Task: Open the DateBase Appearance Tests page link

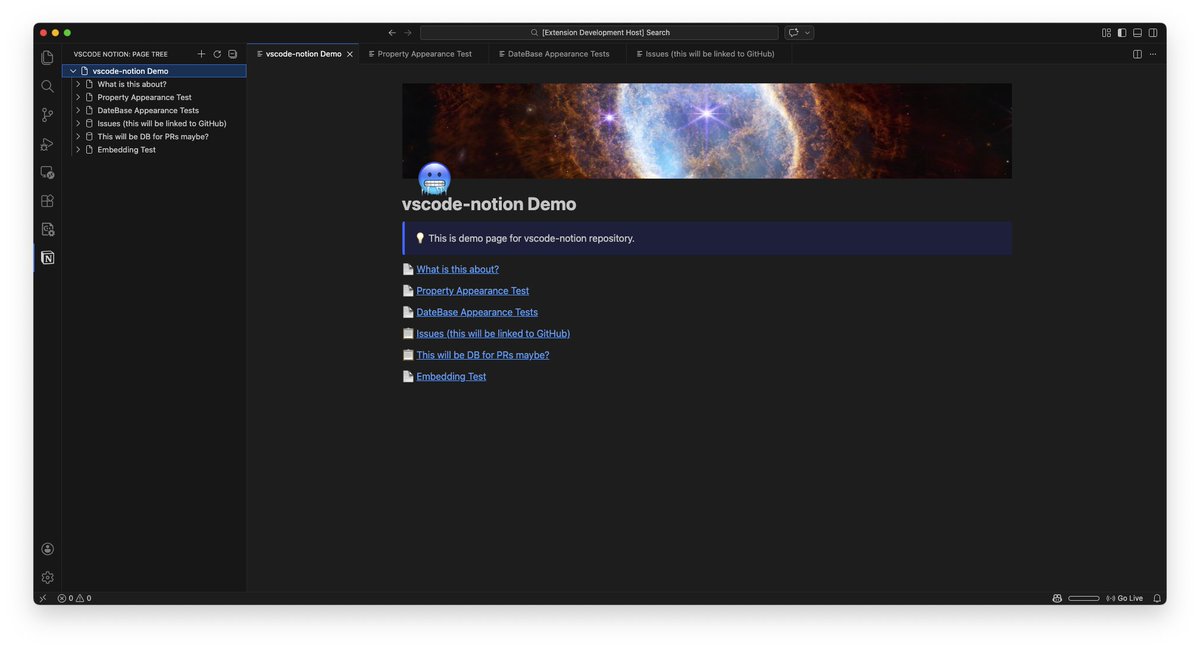Action: point(477,312)
